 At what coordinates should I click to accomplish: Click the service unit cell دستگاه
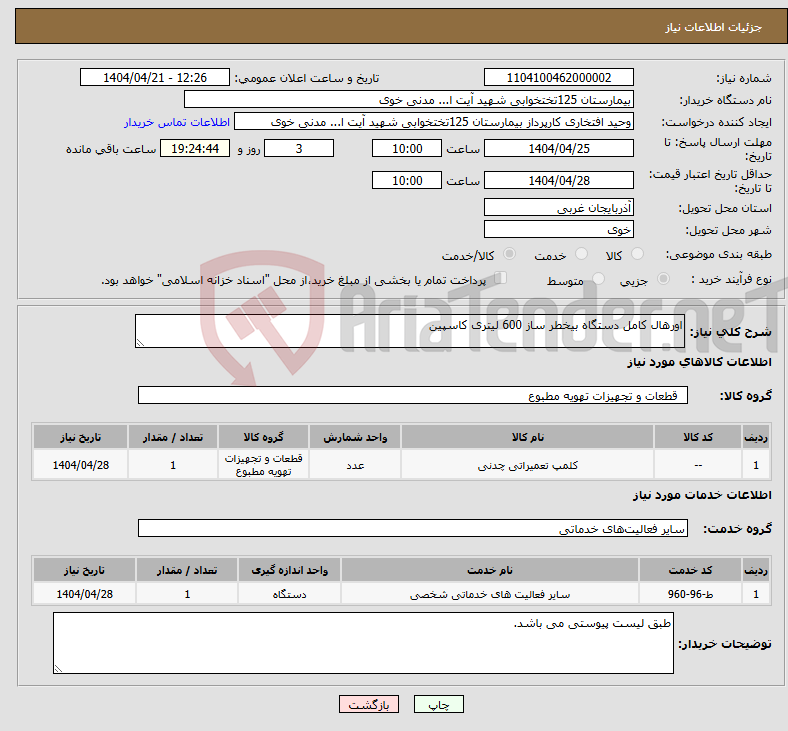(289, 594)
